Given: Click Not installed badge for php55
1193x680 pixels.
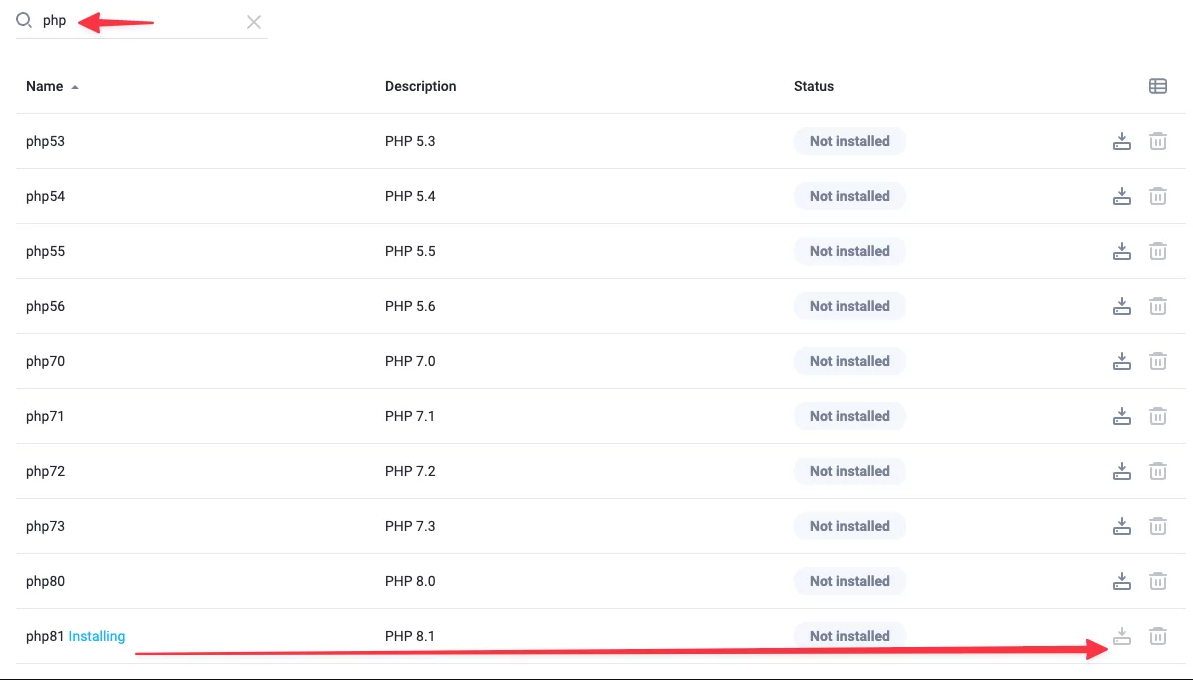Looking at the screenshot, I should coord(850,251).
